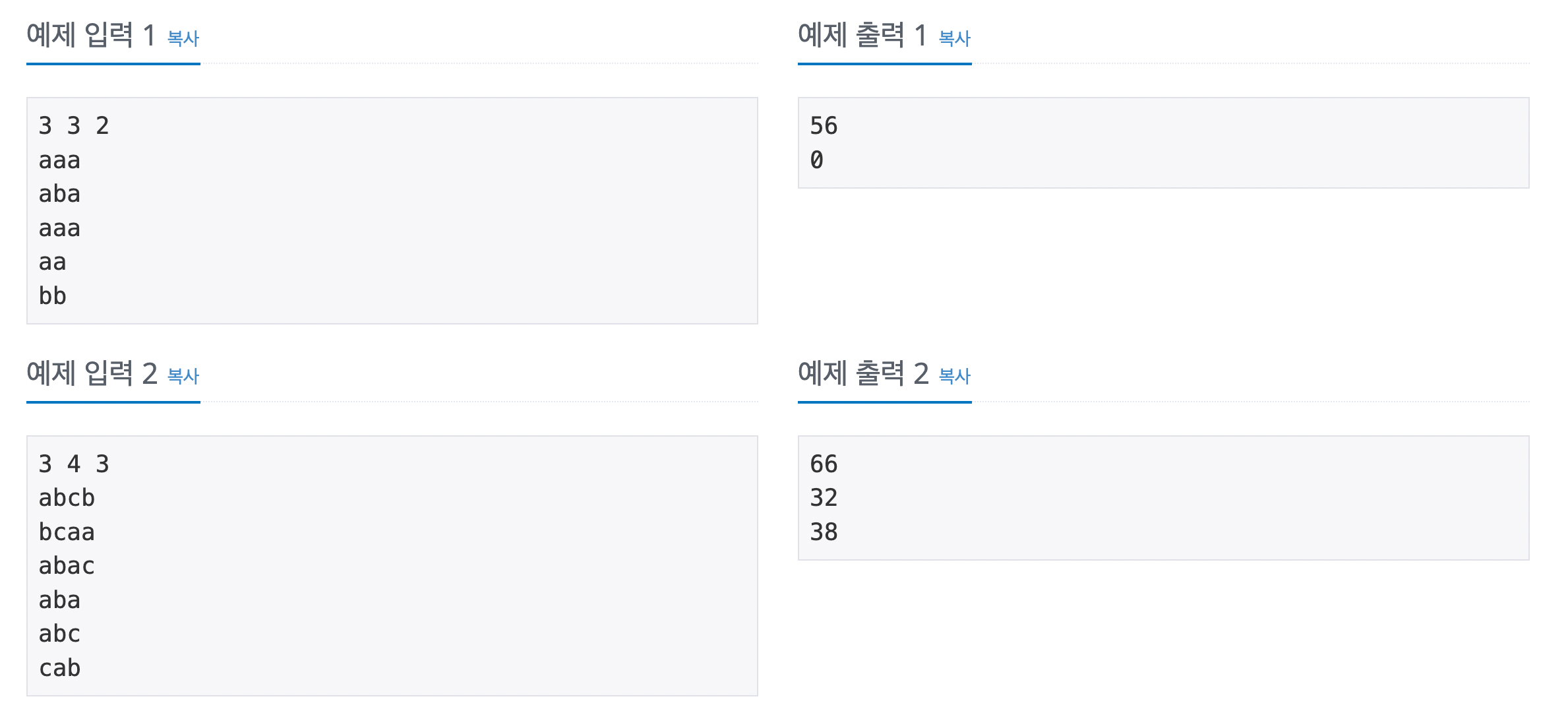Screen dimensions: 1568x707
Task: Select the 예제 출력 2 heading
Action: coord(863,373)
